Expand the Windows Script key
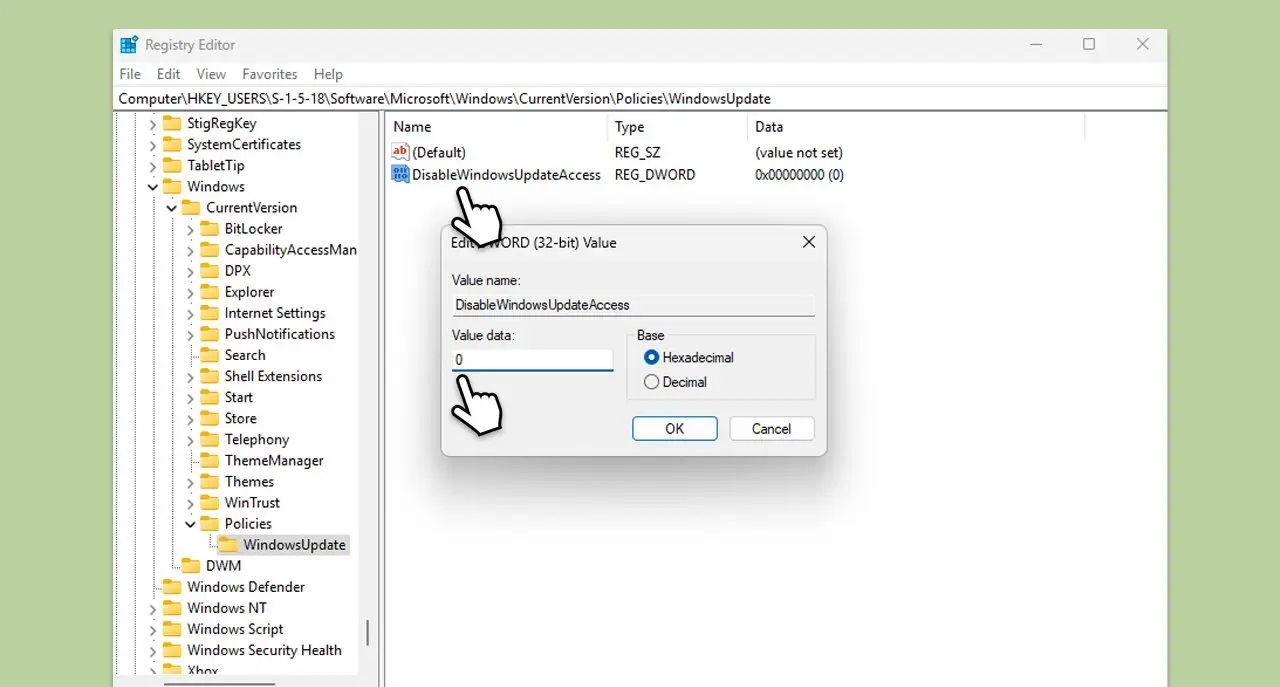This screenshot has height=687, width=1280. pos(153,629)
